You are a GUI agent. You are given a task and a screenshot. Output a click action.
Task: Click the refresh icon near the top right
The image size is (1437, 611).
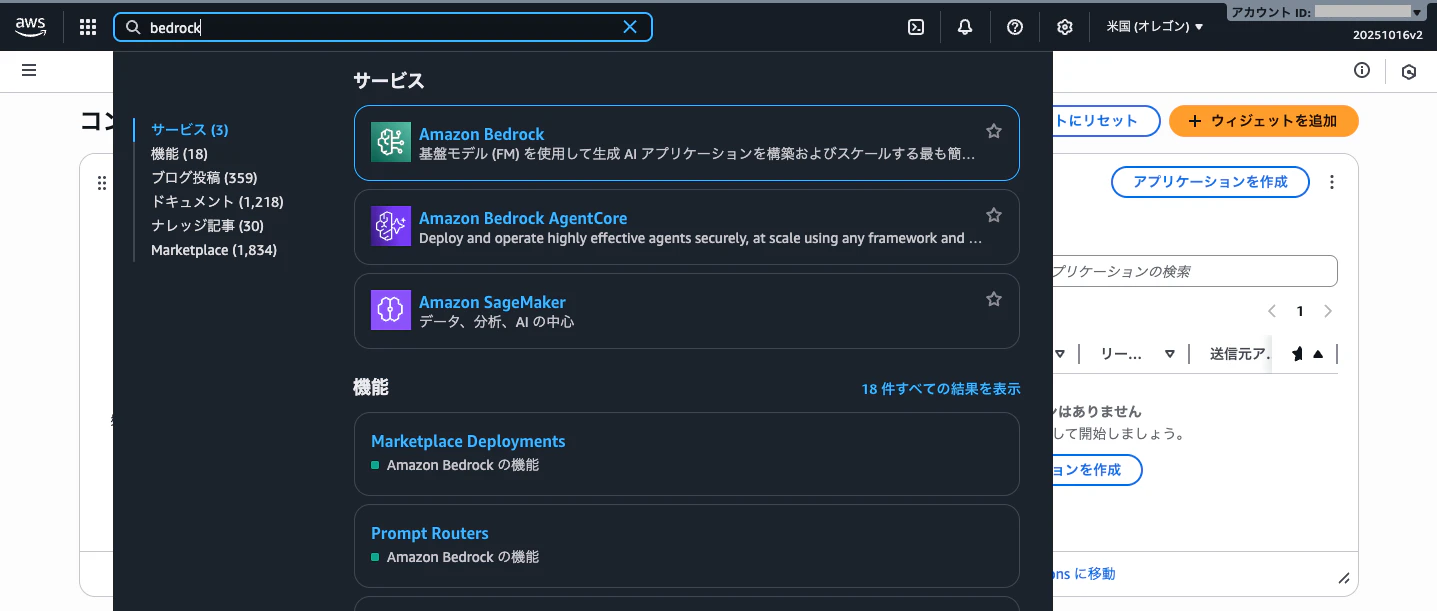point(1409,71)
